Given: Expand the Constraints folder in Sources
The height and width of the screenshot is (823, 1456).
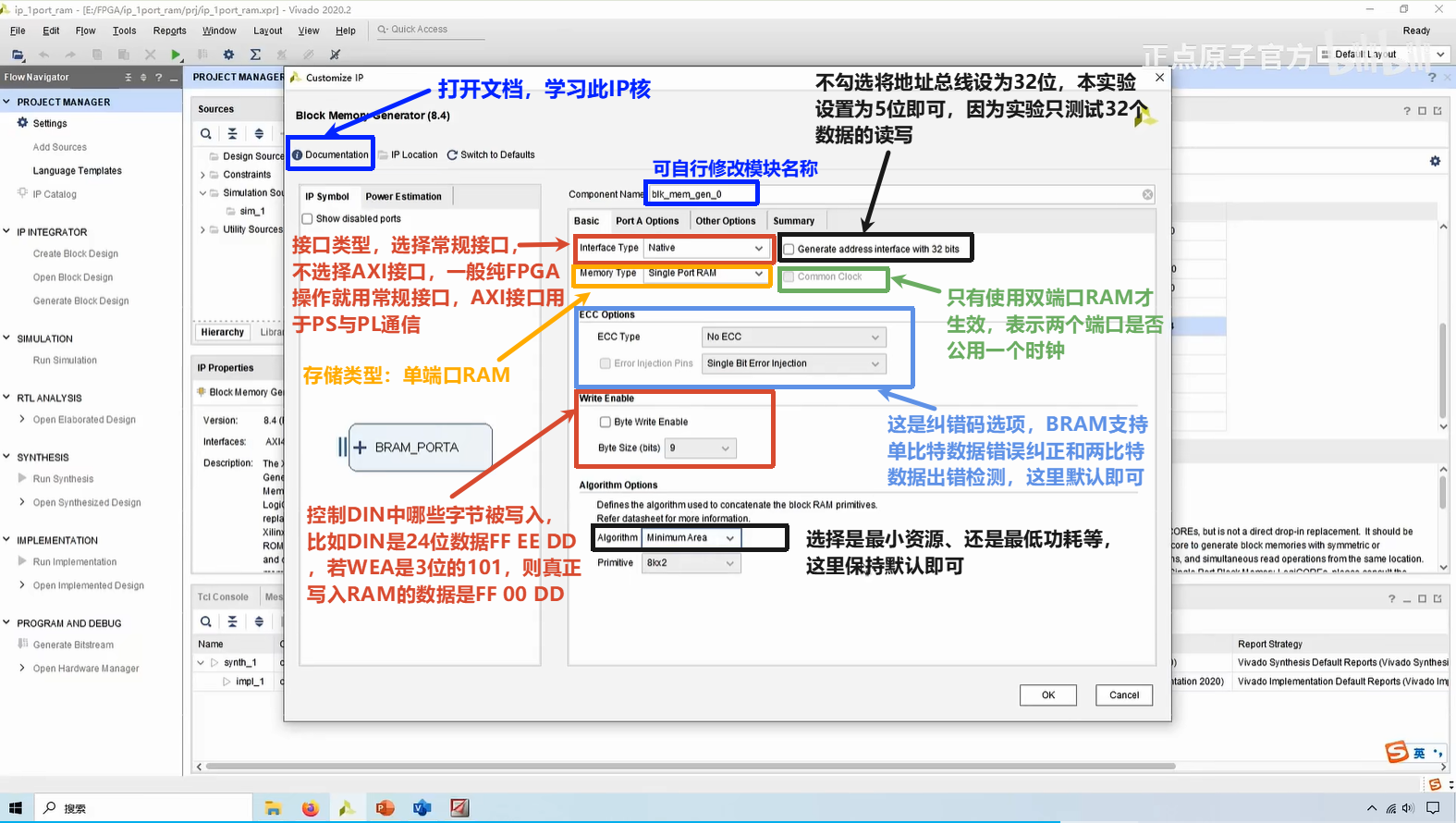Looking at the screenshot, I should 202,175.
